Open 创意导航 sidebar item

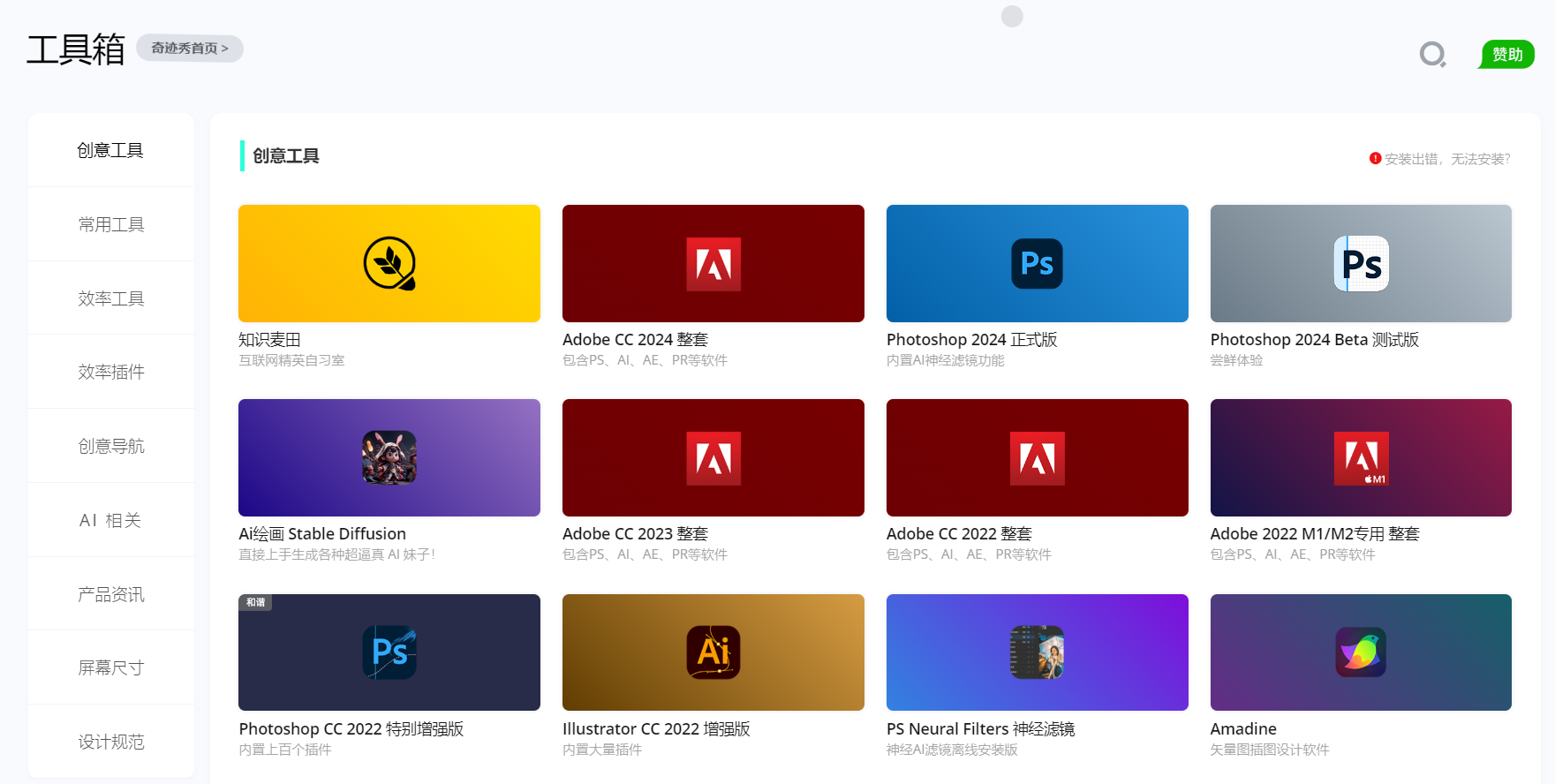pyautogui.click(x=110, y=446)
